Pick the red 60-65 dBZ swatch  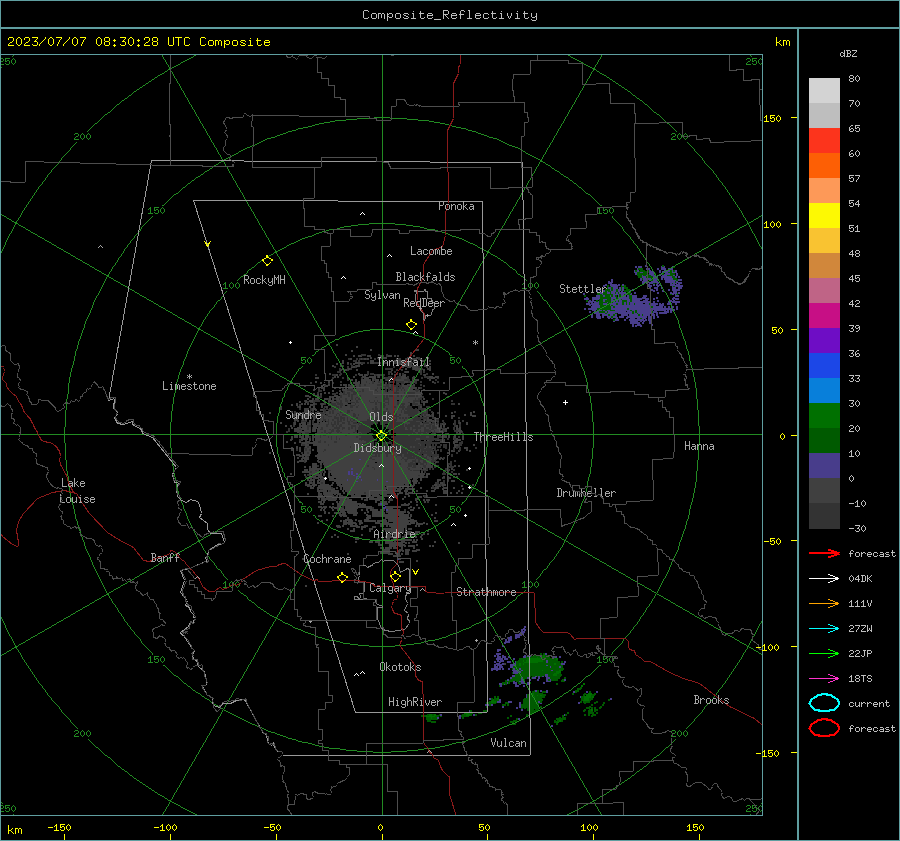pos(824,141)
